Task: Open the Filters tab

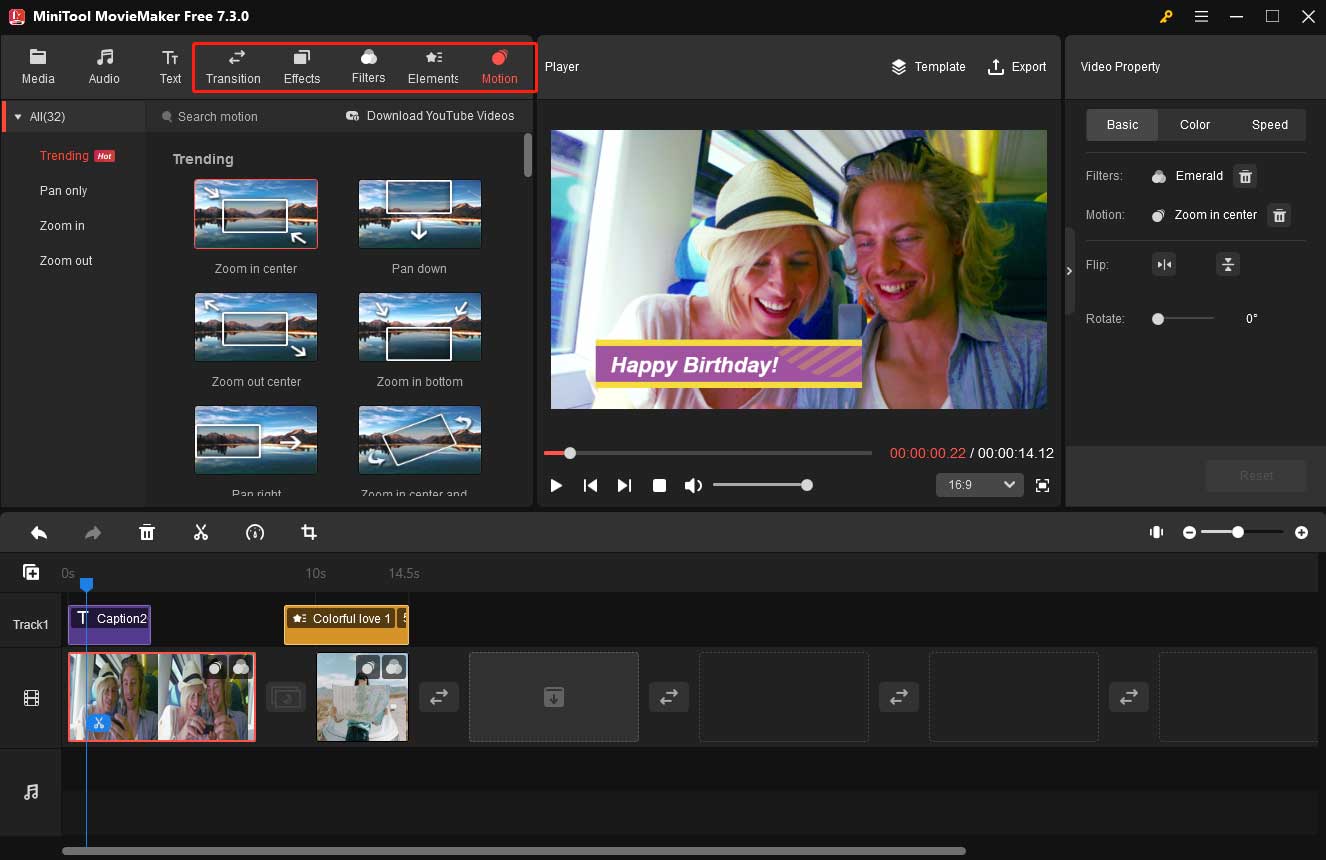Action: tap(368, 67)
